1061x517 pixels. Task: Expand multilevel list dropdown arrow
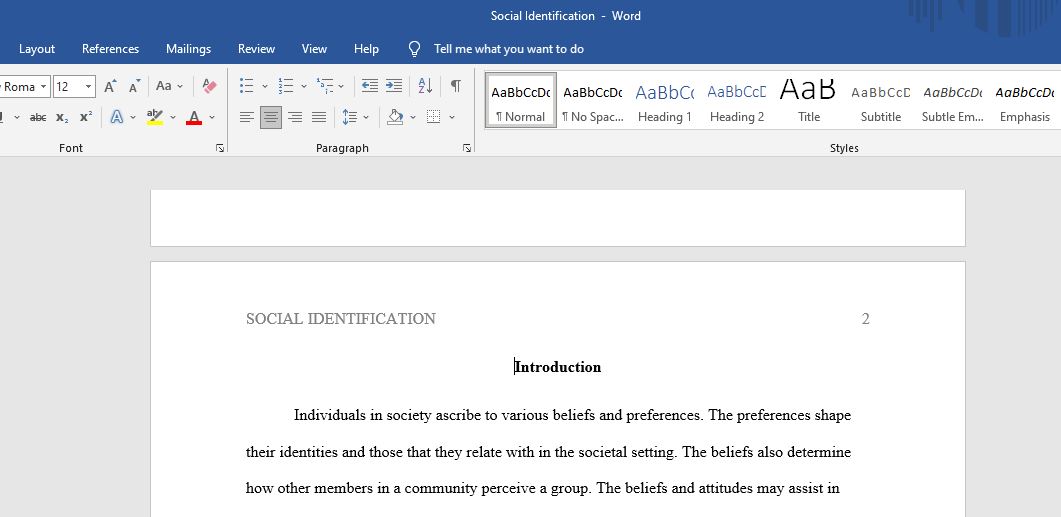(341, 86)
